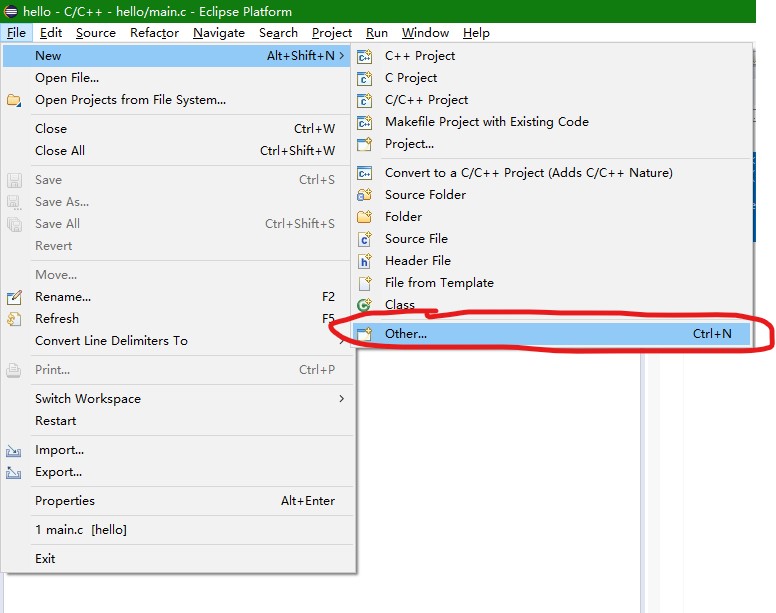Image resolution: width=776 pixels, height=613 pixels.
Task: Click the Open Projects from File System icon
Action: (x=14, y=100)
